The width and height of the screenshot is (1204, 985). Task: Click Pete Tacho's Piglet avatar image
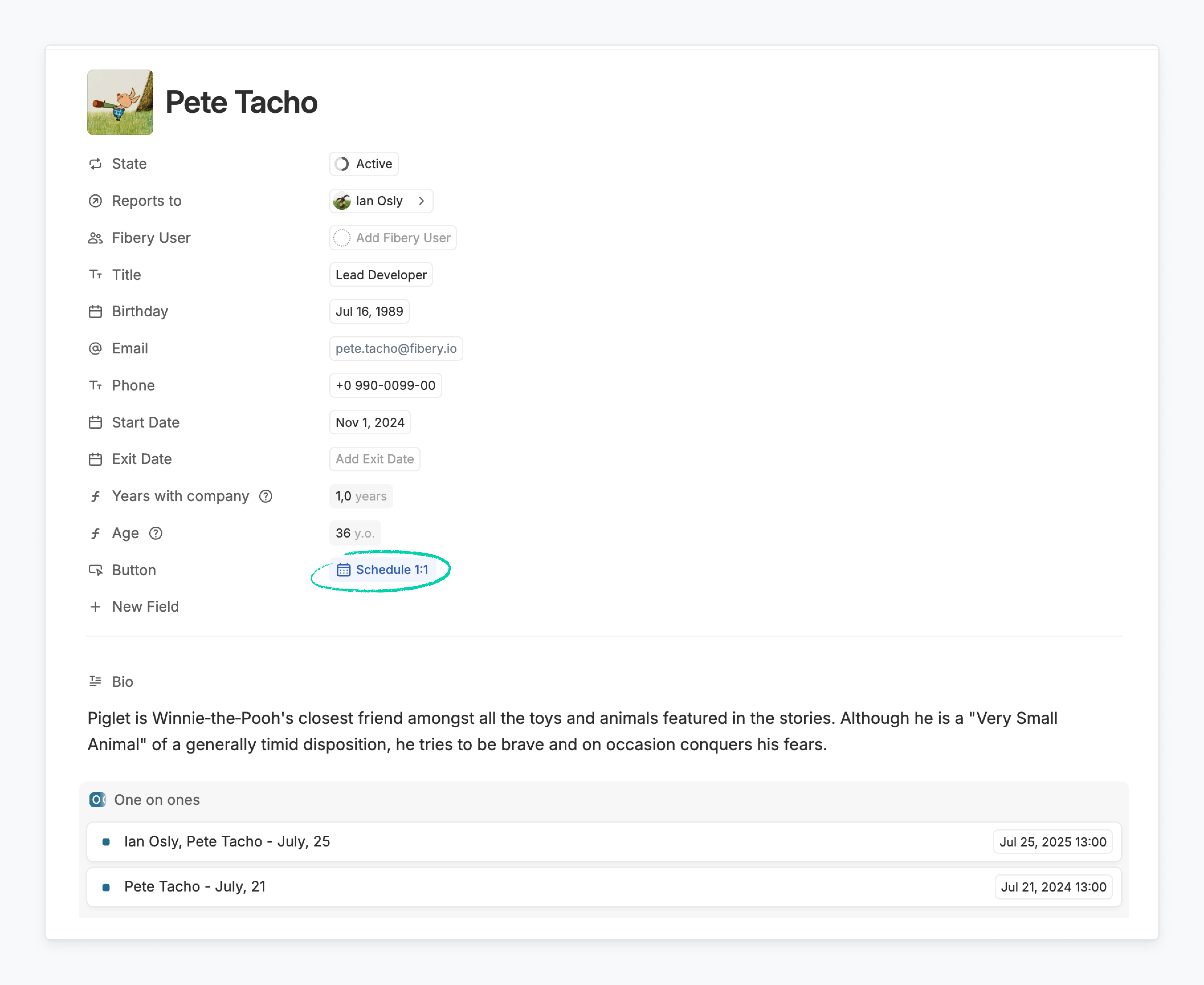[120, 102]
